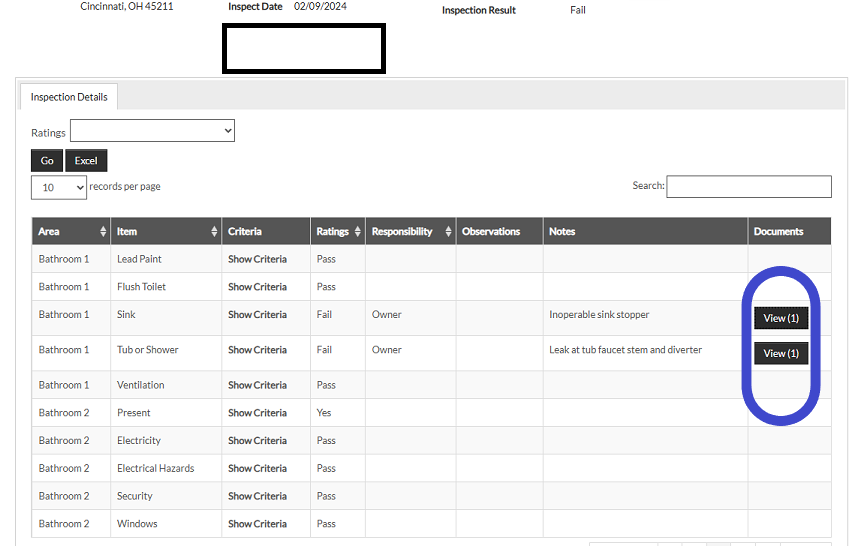Sort by Ratings column sort icon

pos(357,232)
